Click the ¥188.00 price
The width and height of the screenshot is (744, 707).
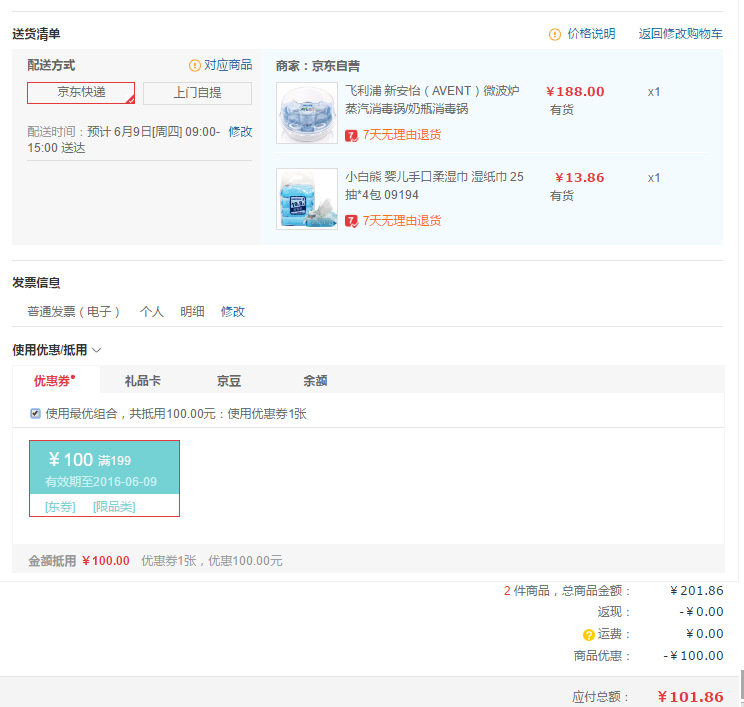575,92
